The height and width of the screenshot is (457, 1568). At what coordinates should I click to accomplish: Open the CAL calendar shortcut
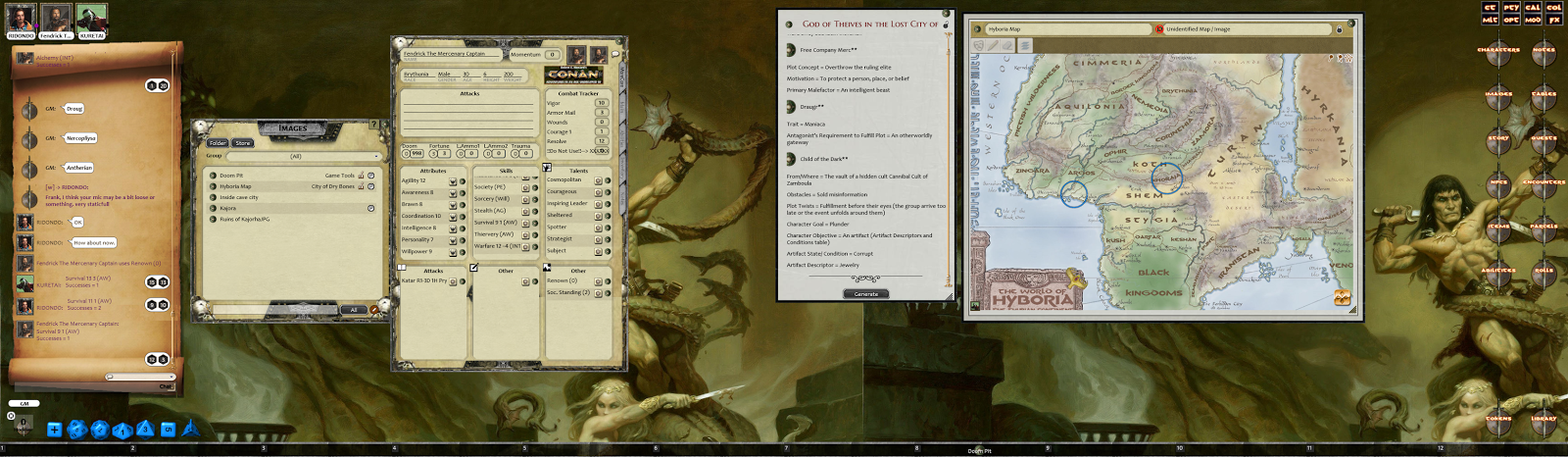(x=1533, y=7)
